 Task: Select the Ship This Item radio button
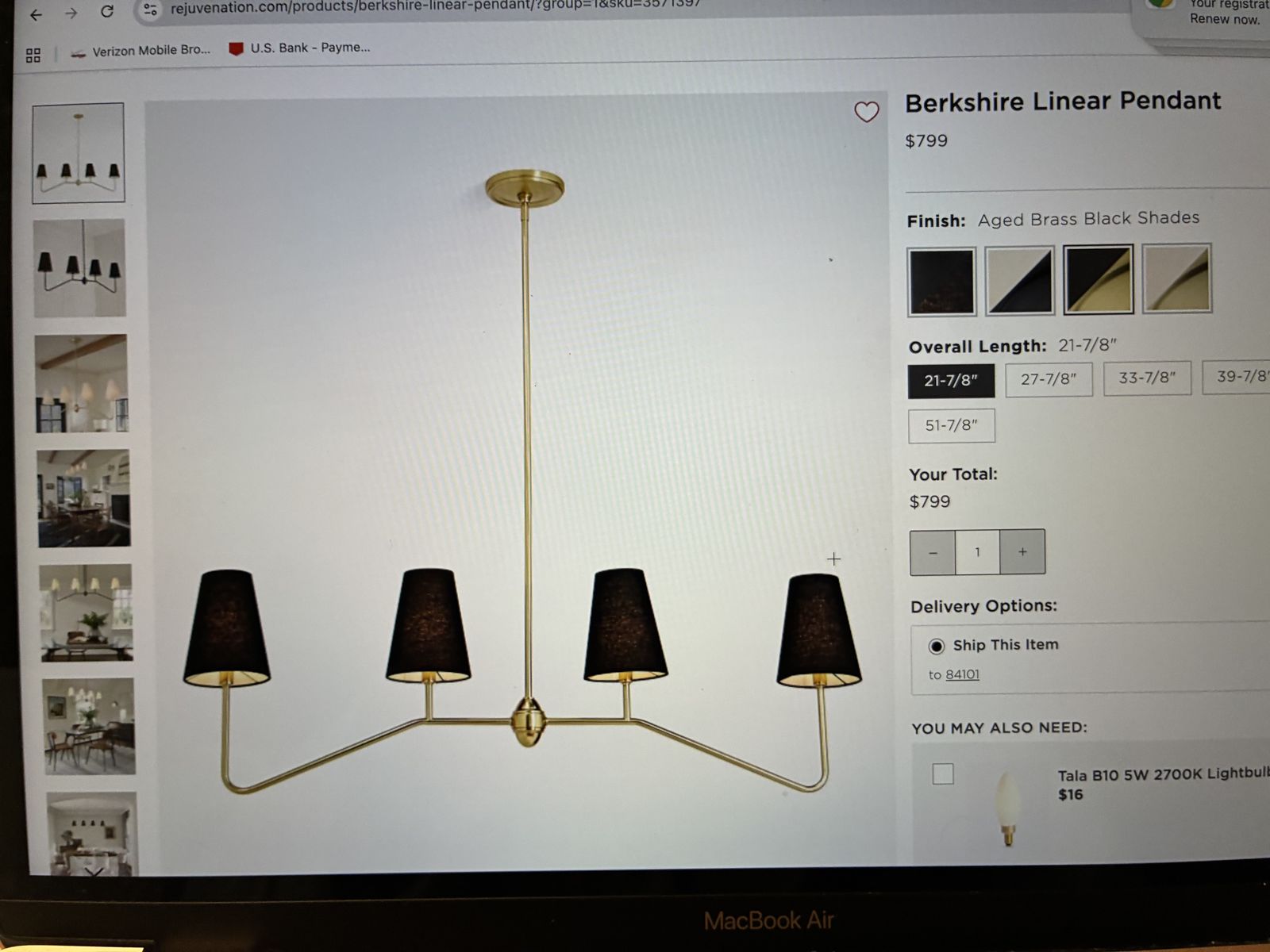tap(937, 646)
